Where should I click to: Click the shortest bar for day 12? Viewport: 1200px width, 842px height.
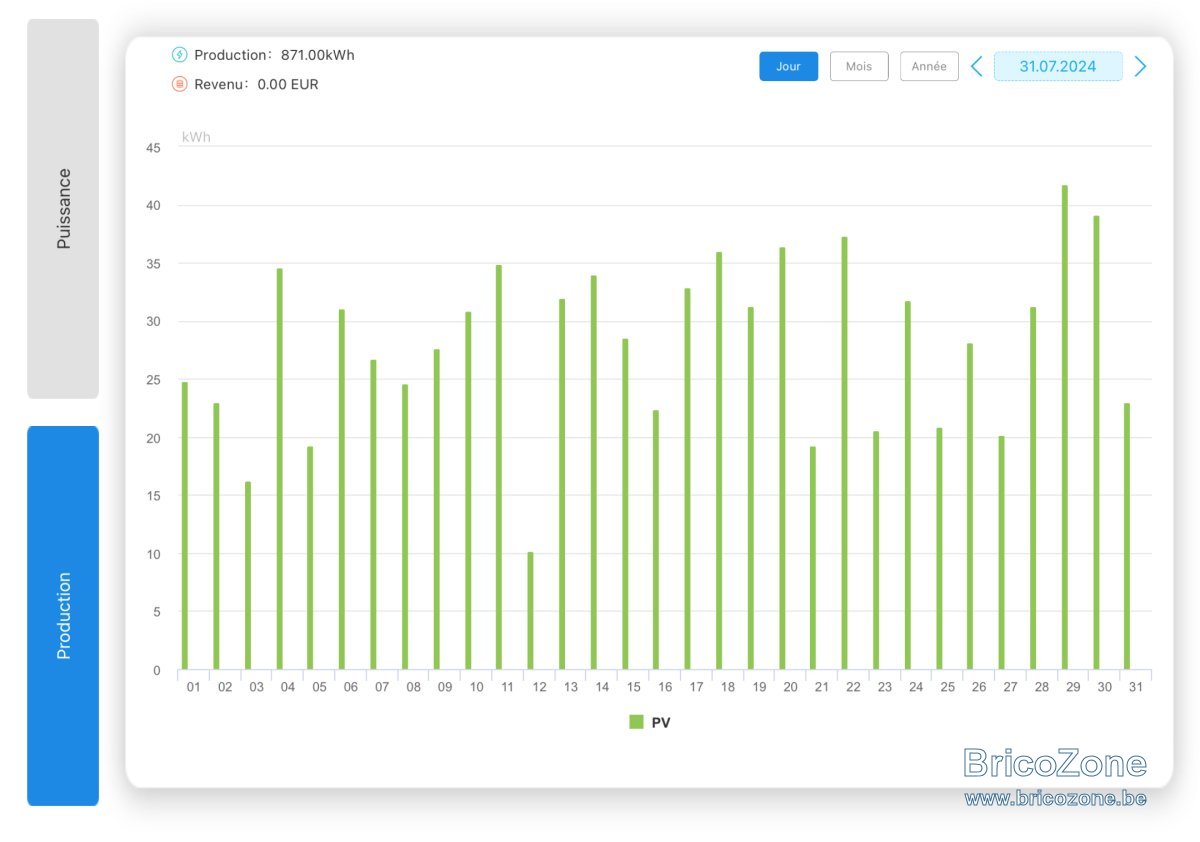(x=530, y=610)
